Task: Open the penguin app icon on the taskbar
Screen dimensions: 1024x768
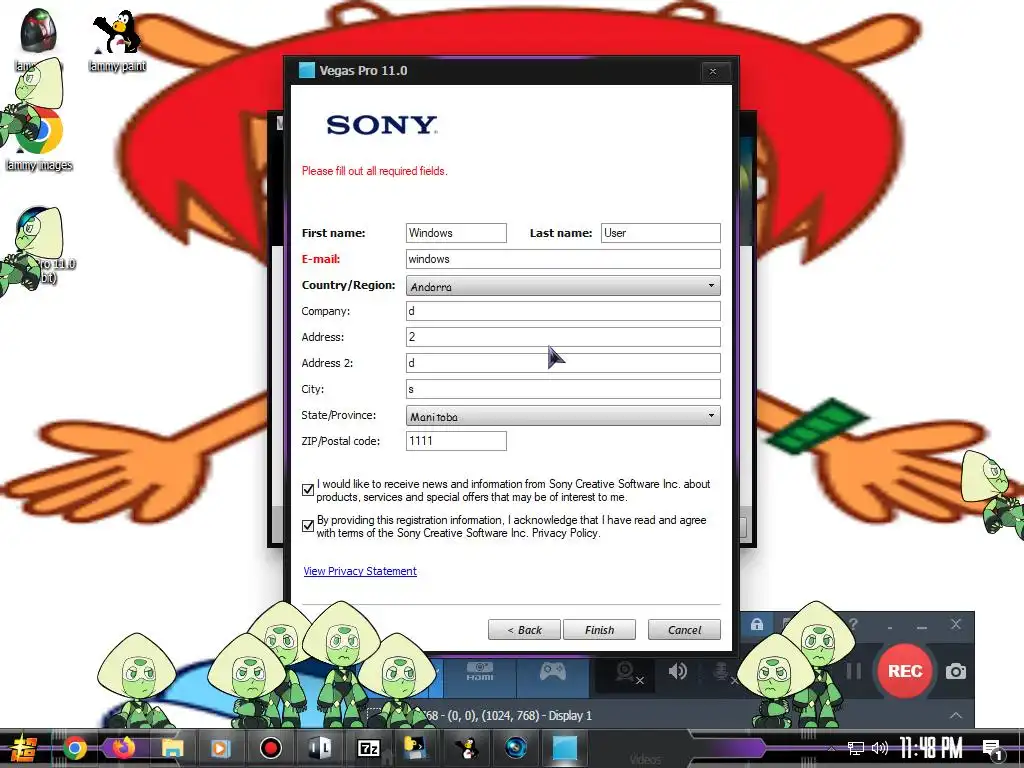Action: pos(466,748)
